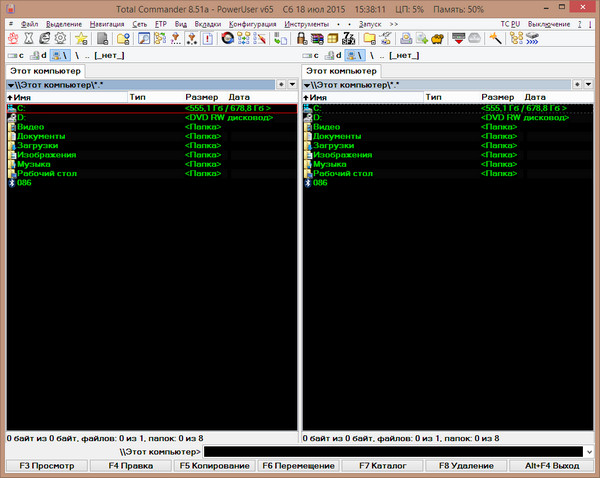This screenshot has height=478, width=600.
Task: Switch to right panel 'Этот компьютер' tab
Action: pyautogui.click(x=341, y=71)
